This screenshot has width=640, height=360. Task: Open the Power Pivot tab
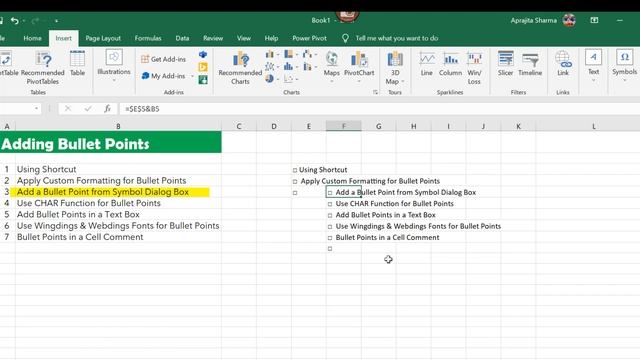[x=309, y=38]
